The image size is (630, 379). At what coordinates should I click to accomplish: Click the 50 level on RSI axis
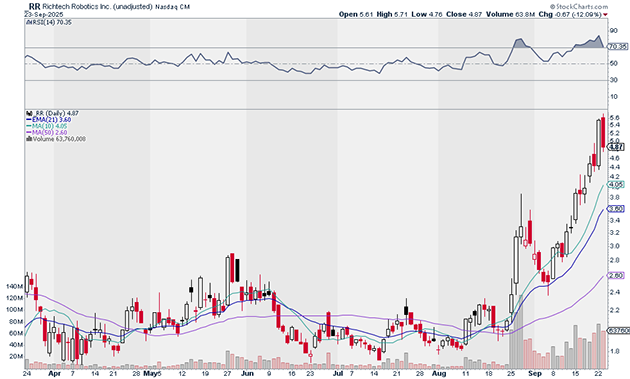point(614,64)
